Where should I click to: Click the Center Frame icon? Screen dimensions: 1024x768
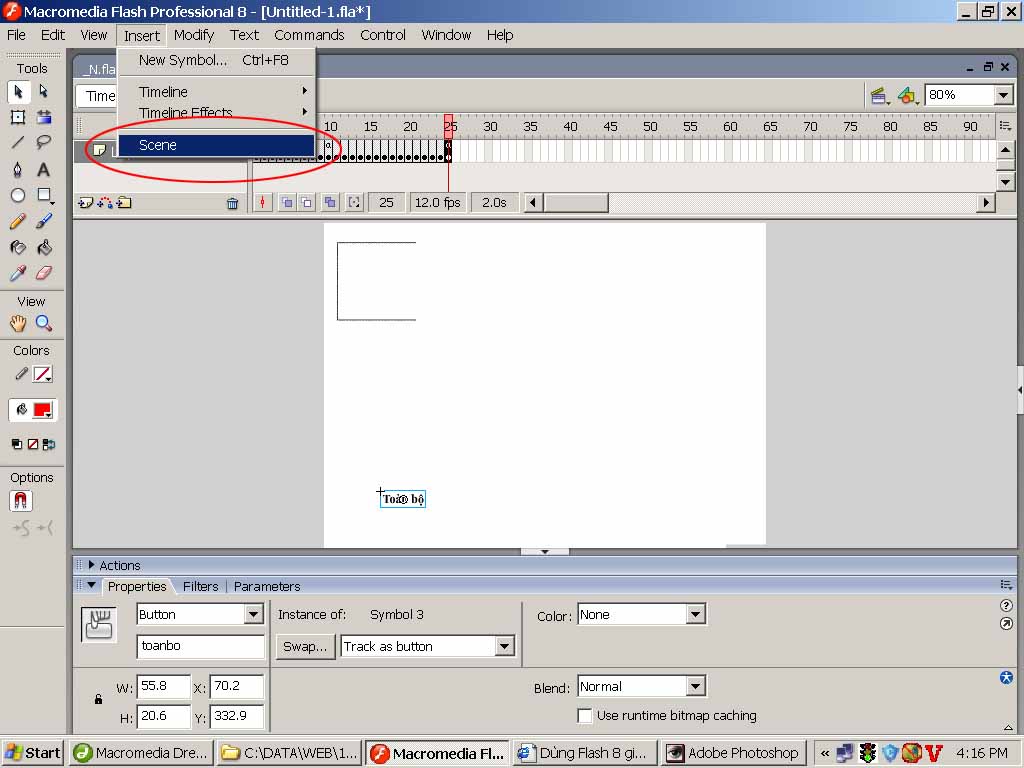(263, 202)
